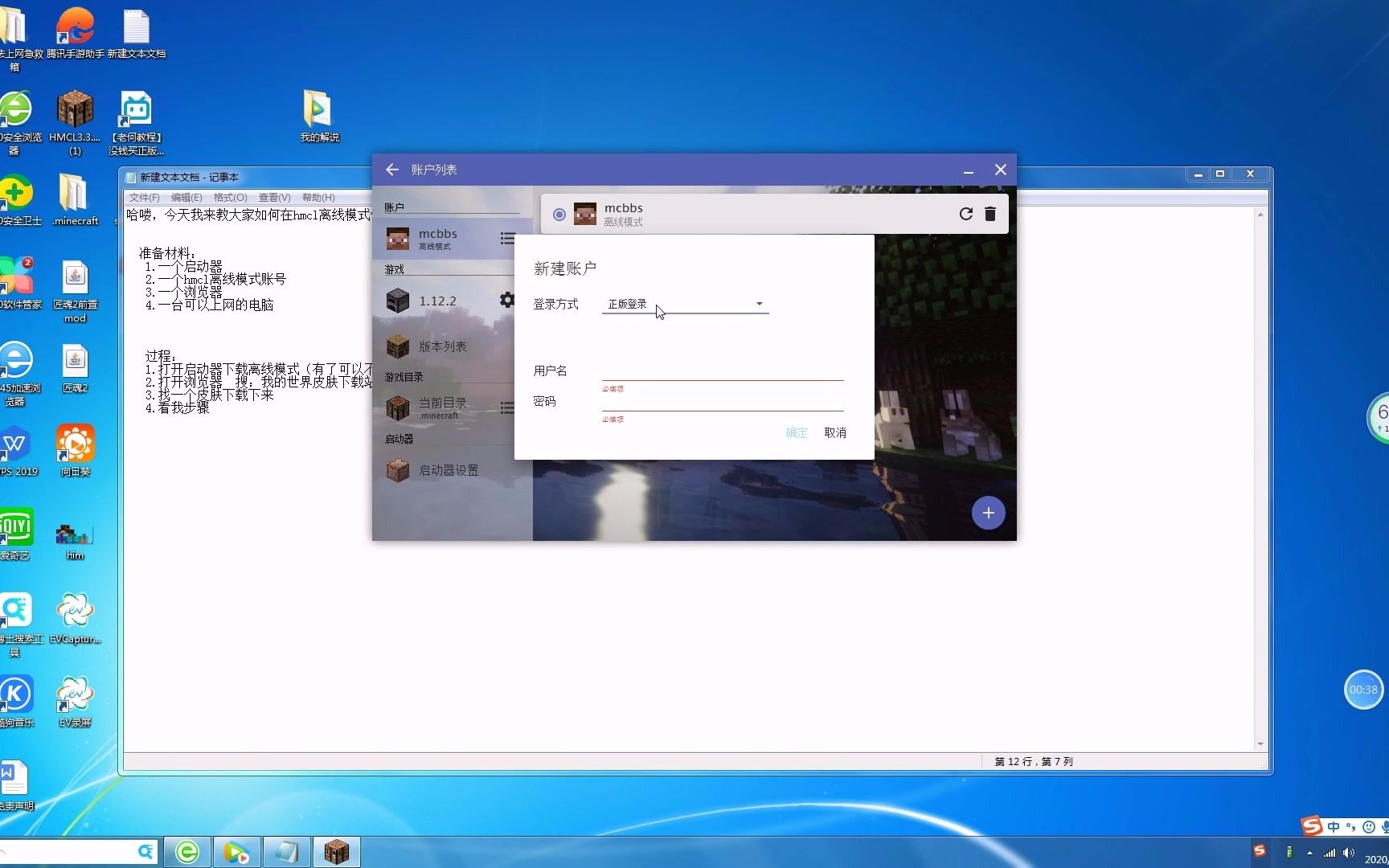Select the 我的解说 folder icon
The image size is (1389, 868).
coord(319,117)
